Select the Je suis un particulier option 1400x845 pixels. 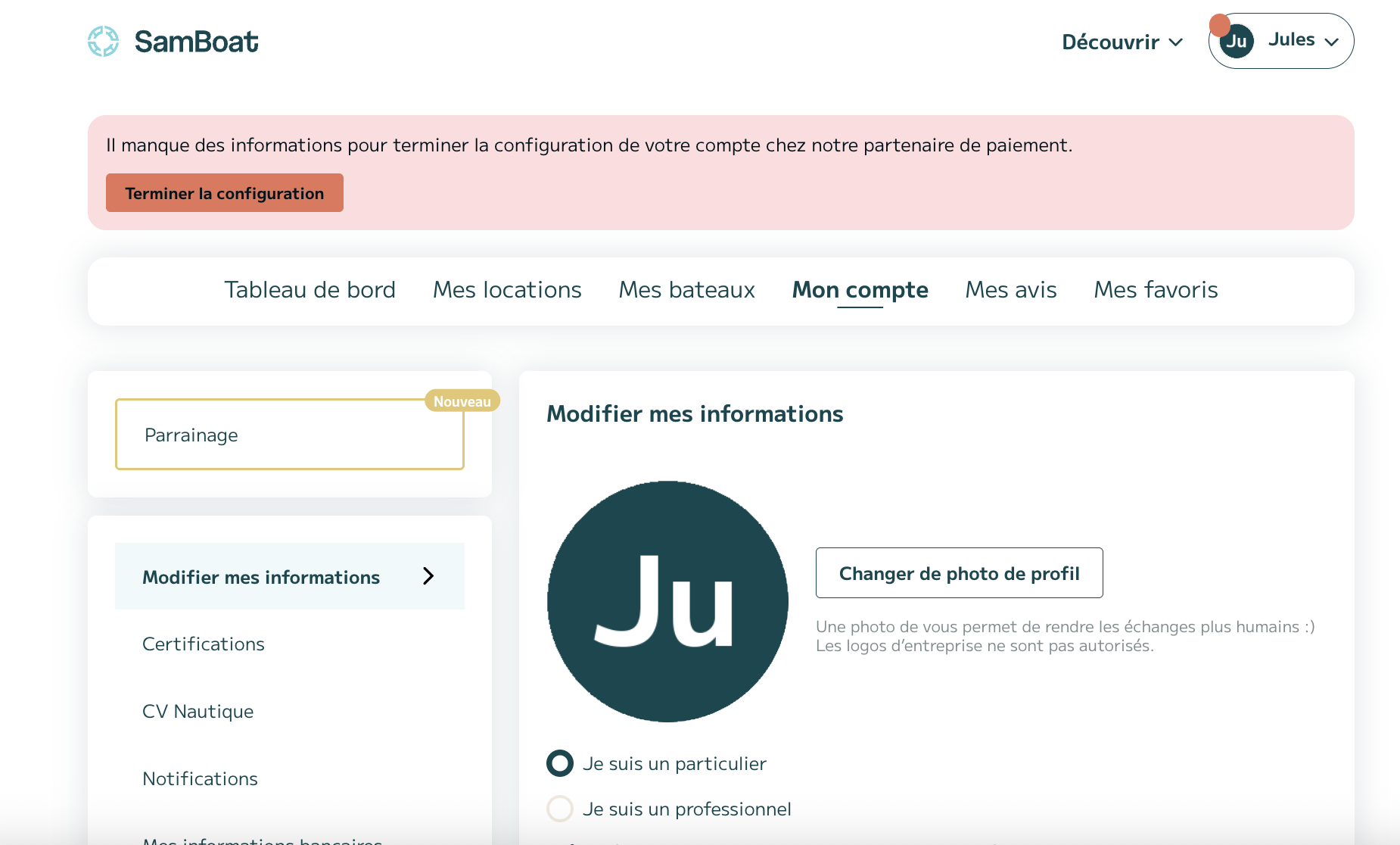pyautogui.click(x=560, y=763)
